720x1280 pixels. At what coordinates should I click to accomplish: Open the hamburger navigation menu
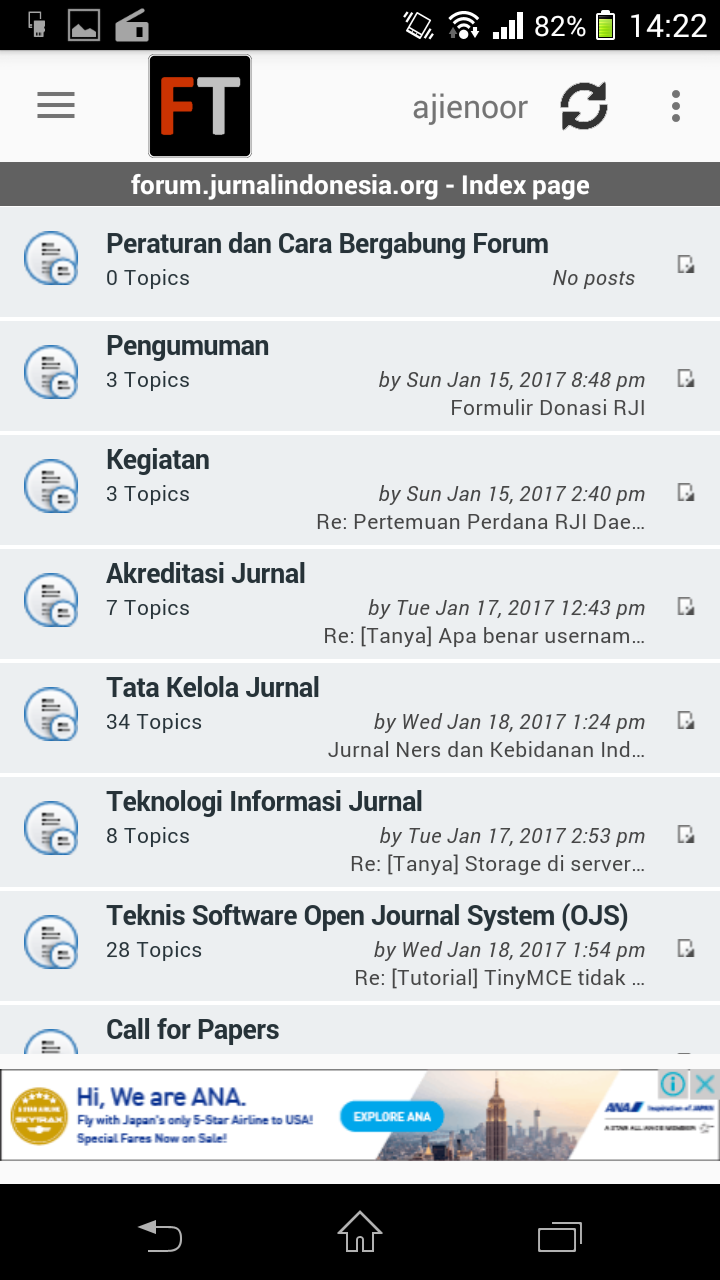pos(56,106)
